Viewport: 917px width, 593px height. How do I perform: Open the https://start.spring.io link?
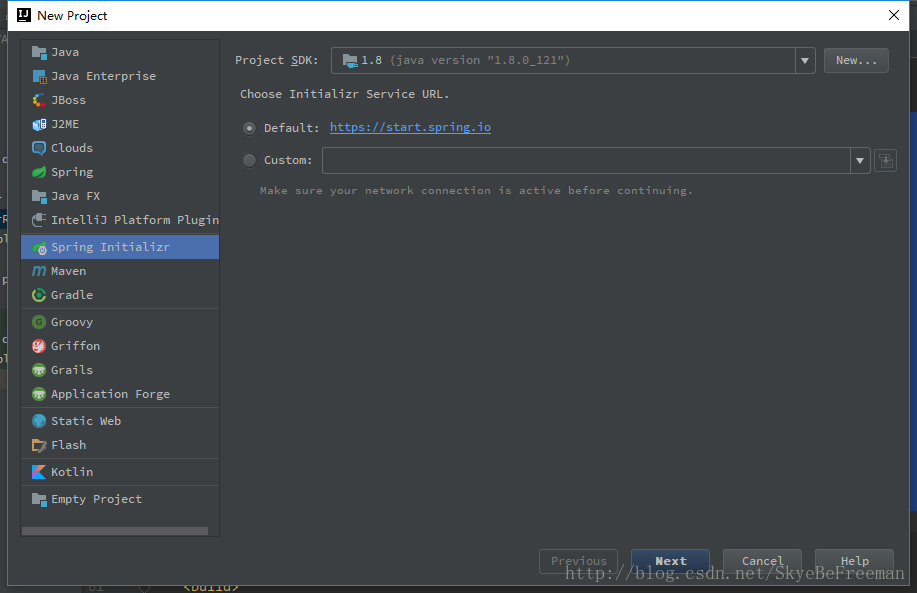pos(410,127)
